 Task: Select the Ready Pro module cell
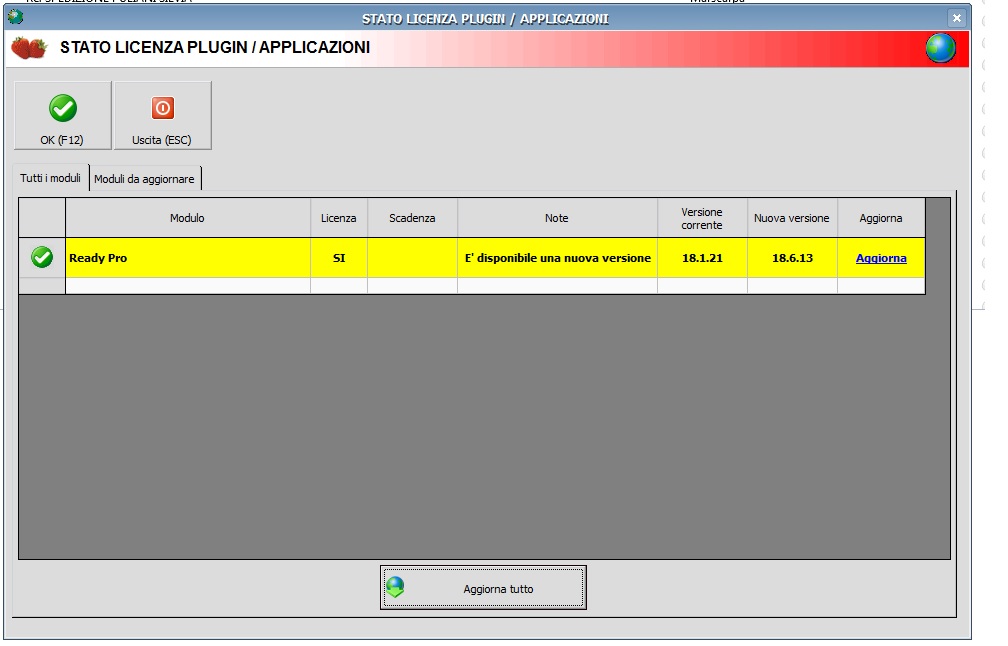coord(188,258)
